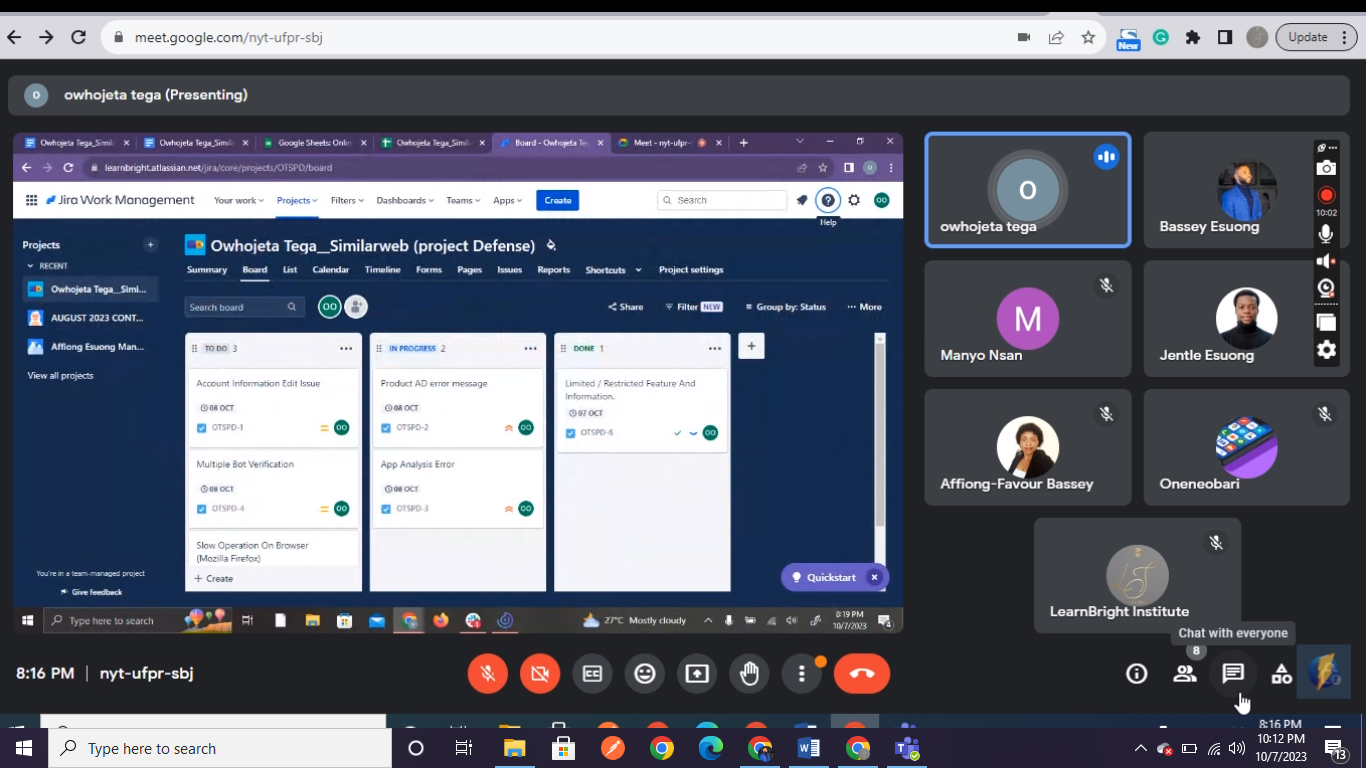Stop recording with red record button
Viewport: 1366px width, 768px height.
click(x=1326, y=195)
